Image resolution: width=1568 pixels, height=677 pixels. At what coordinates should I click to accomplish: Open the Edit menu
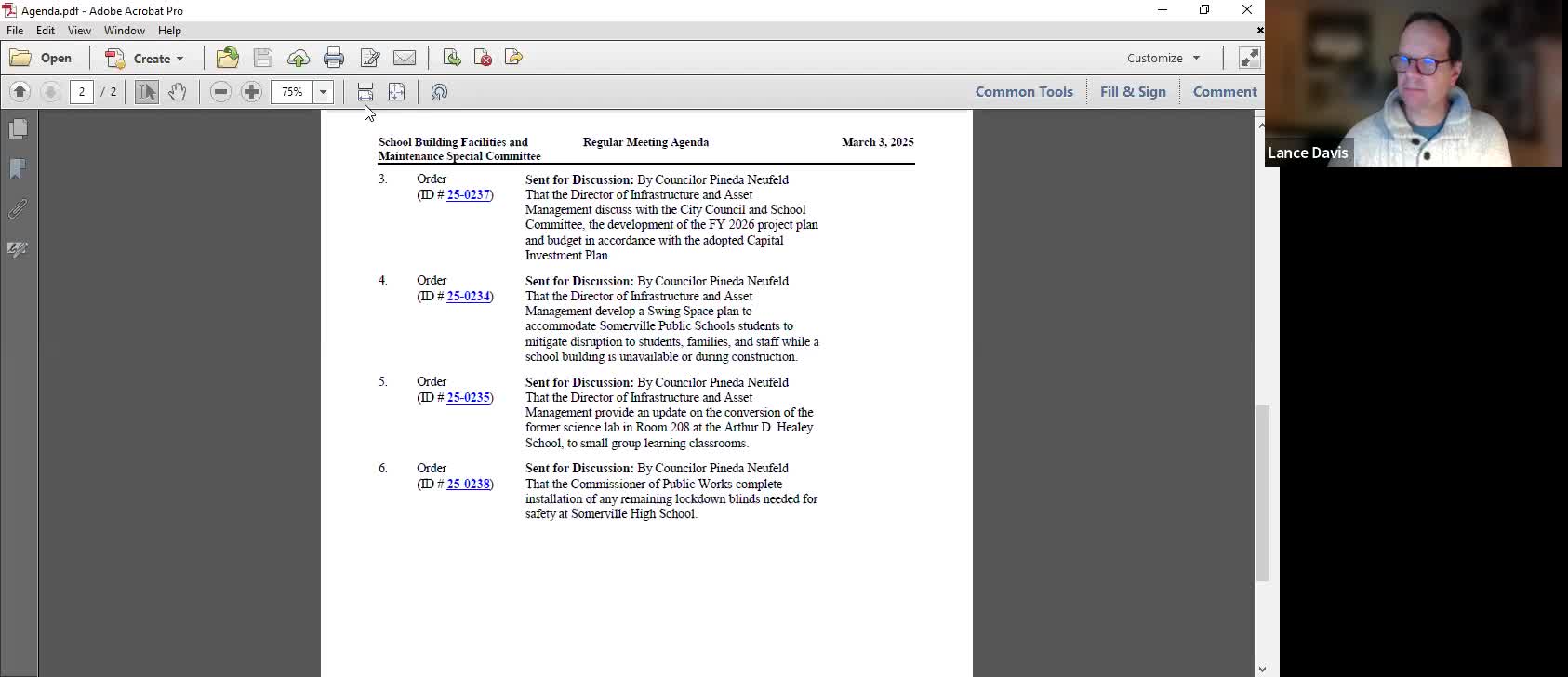click(x=46, y=31)
